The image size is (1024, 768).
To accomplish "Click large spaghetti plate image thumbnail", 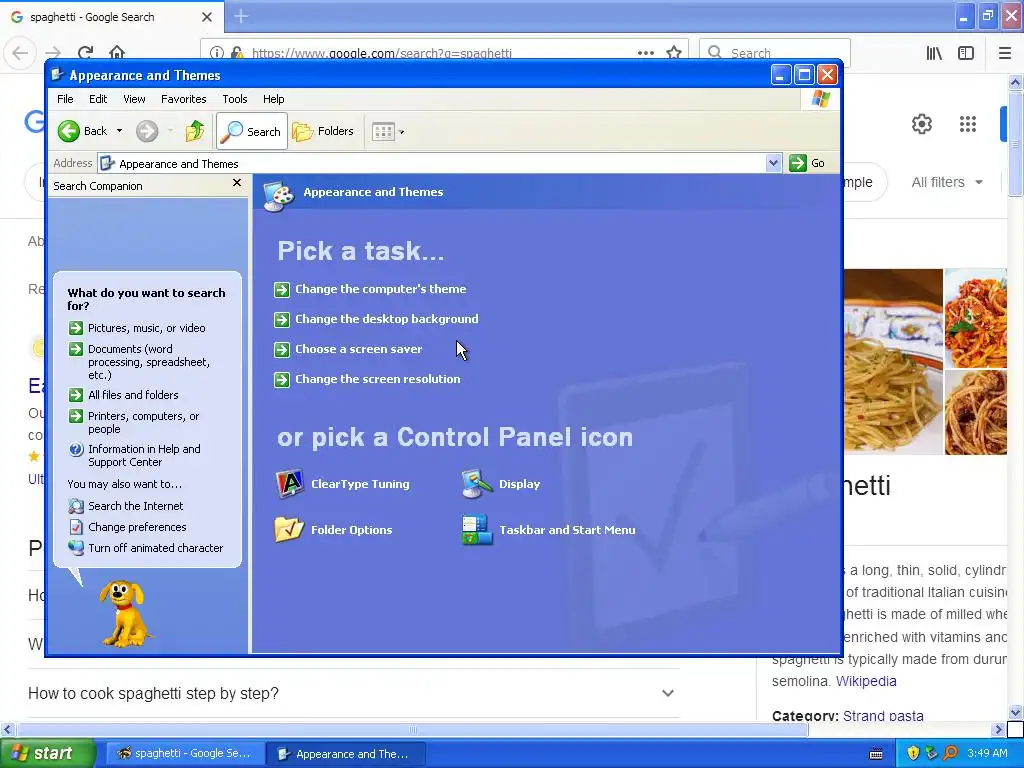I will click(x=893, y=361).
